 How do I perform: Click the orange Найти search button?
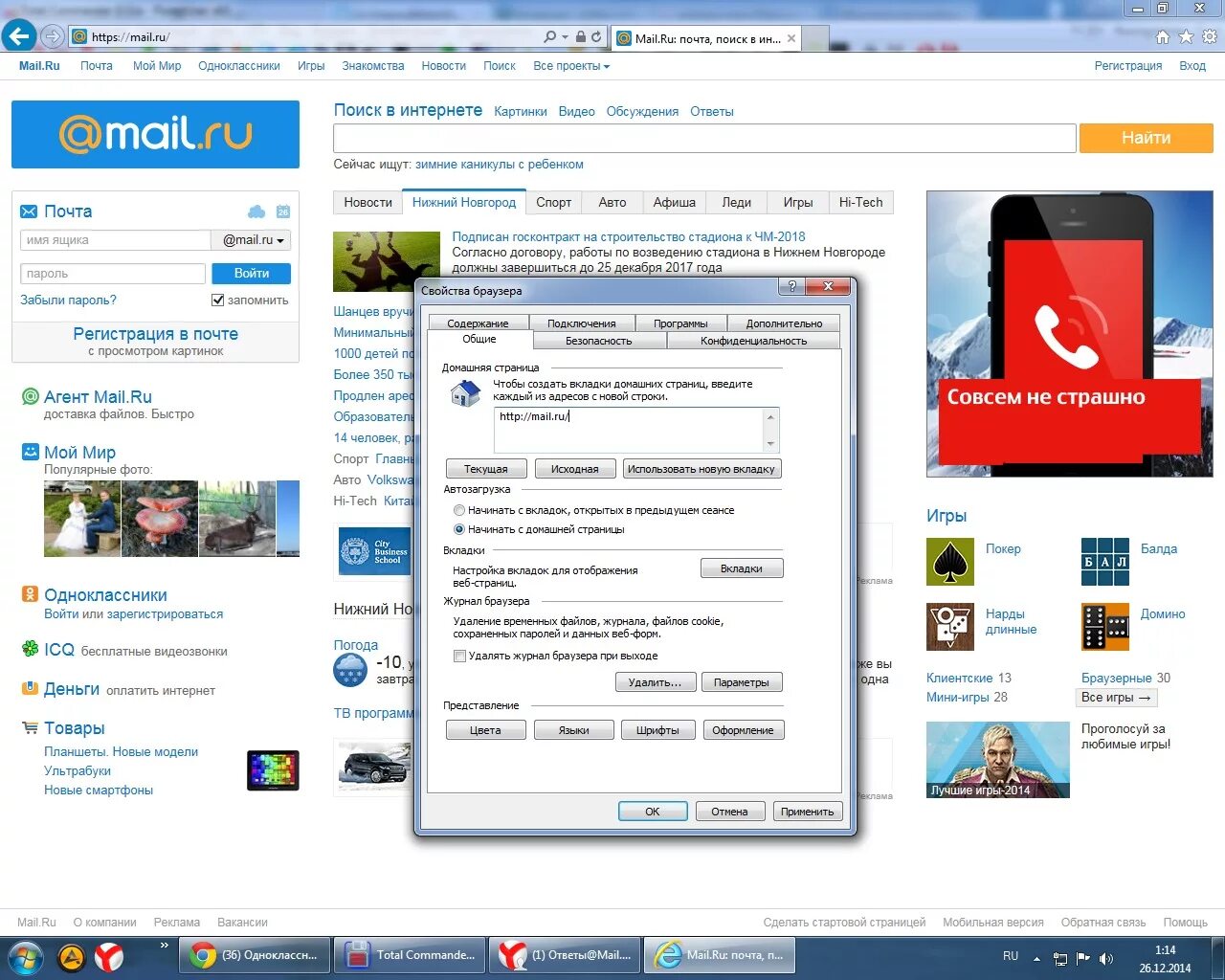coord(1147,138)
